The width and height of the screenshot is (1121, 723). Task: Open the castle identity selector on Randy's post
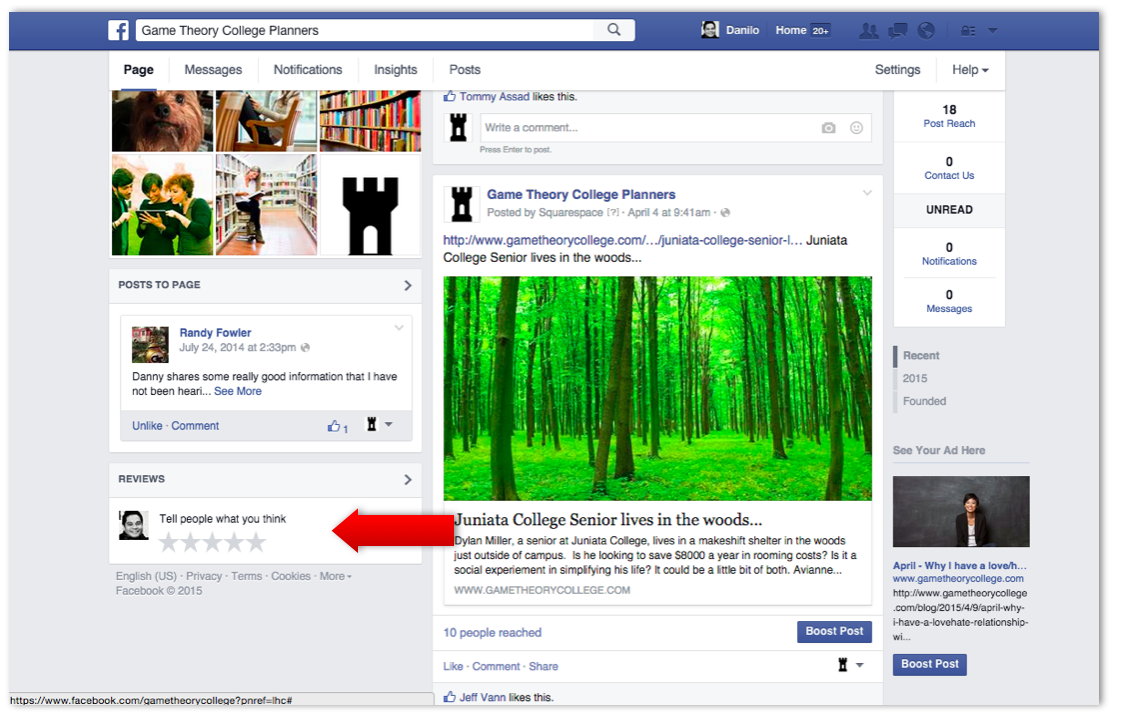click(x=380, y=425)
